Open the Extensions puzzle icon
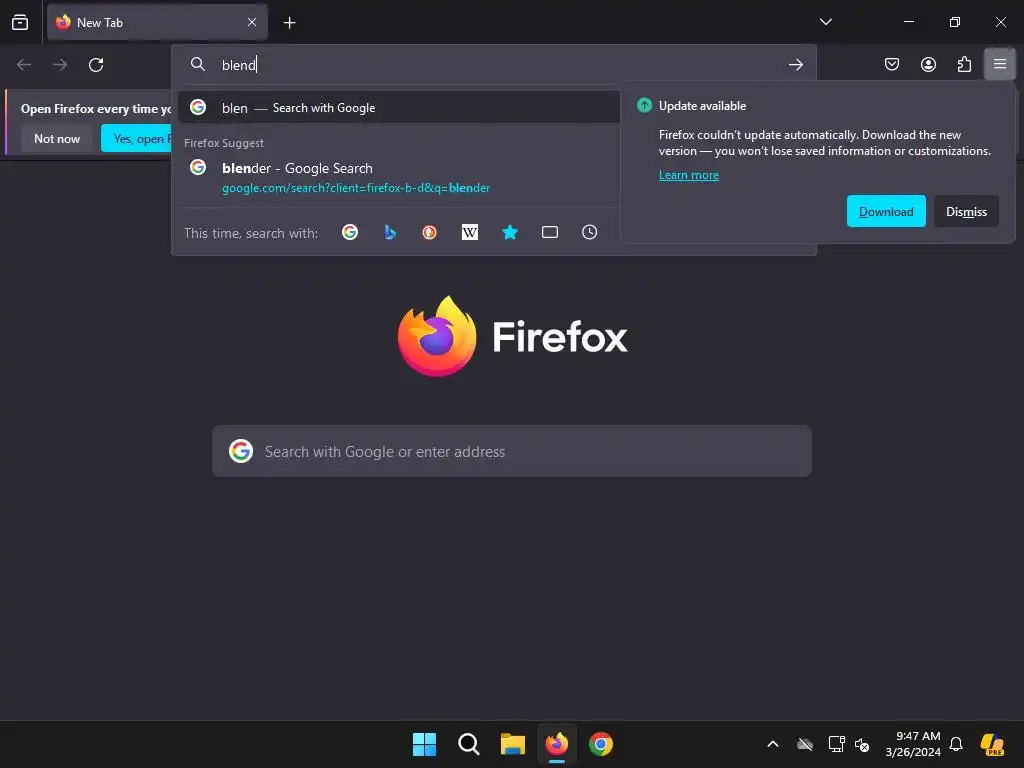The image size is (1024, 768). tap(964, 64)
